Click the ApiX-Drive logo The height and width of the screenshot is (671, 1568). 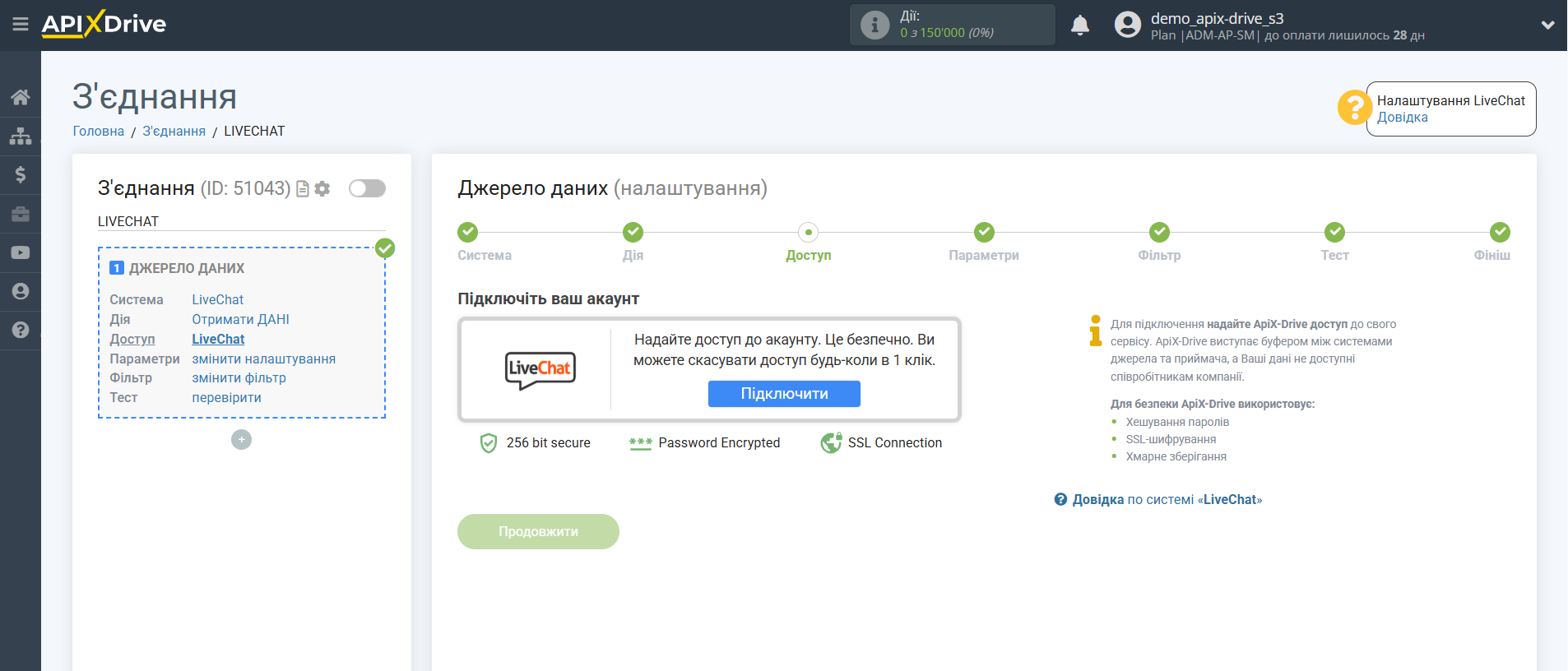(x=104, y=24)
